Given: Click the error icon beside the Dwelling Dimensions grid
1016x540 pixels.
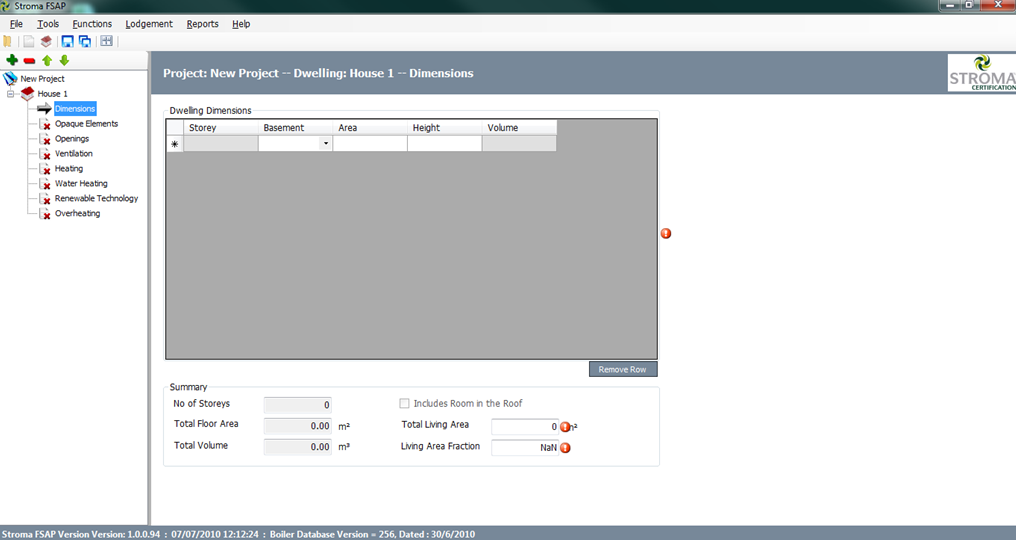Looking at the screenshot, I should coord(665,233).
